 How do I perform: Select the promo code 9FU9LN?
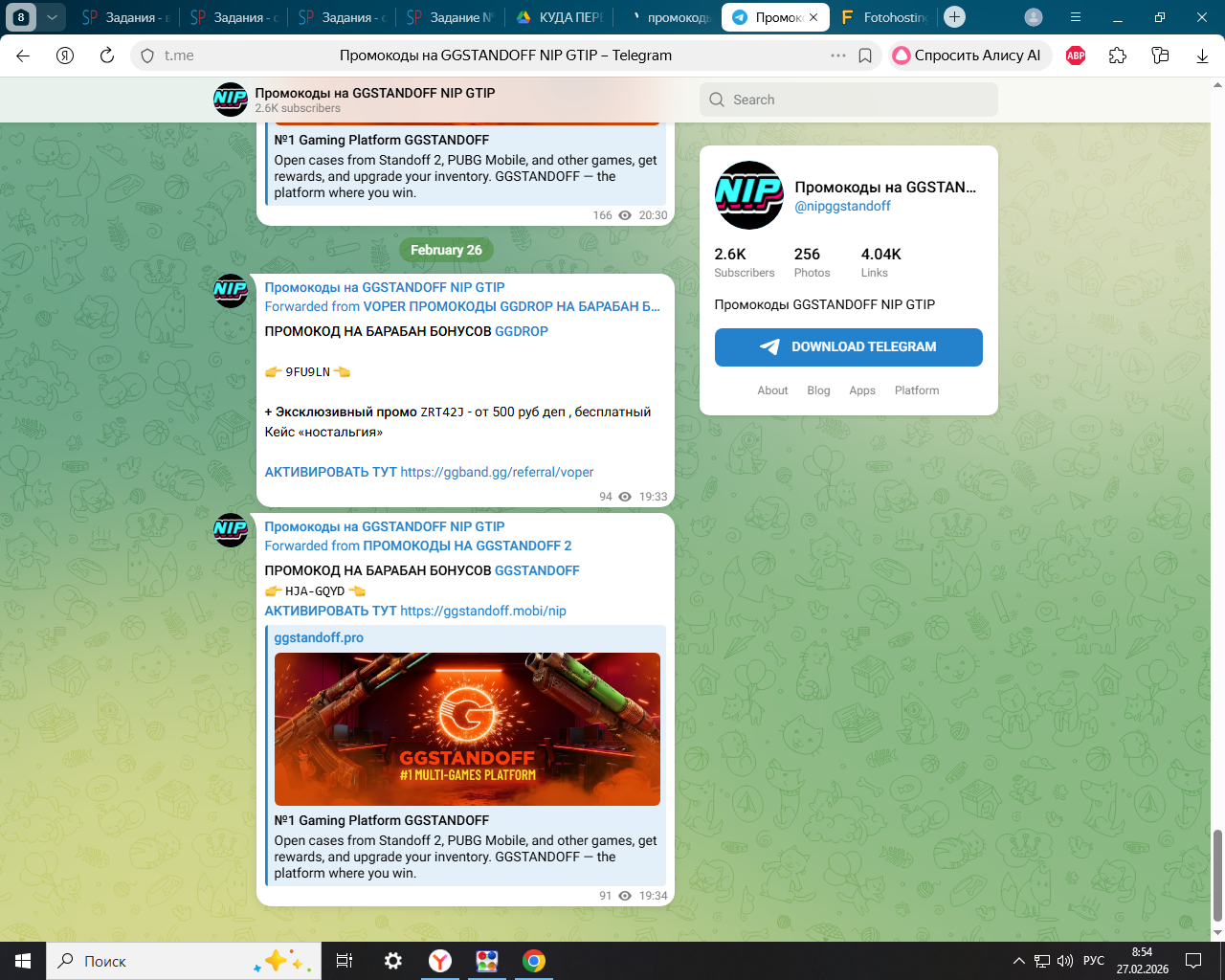coord(307,372)
